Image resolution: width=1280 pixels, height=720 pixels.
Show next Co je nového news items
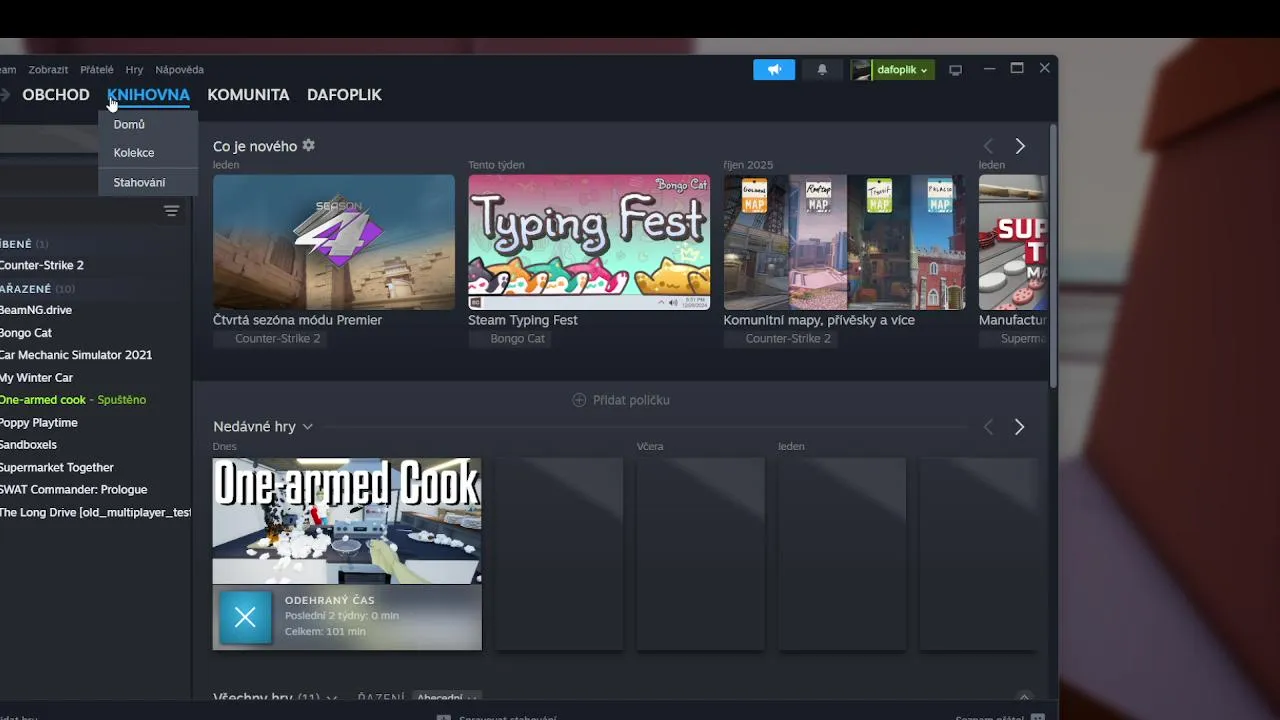(x=1020, y=146)
